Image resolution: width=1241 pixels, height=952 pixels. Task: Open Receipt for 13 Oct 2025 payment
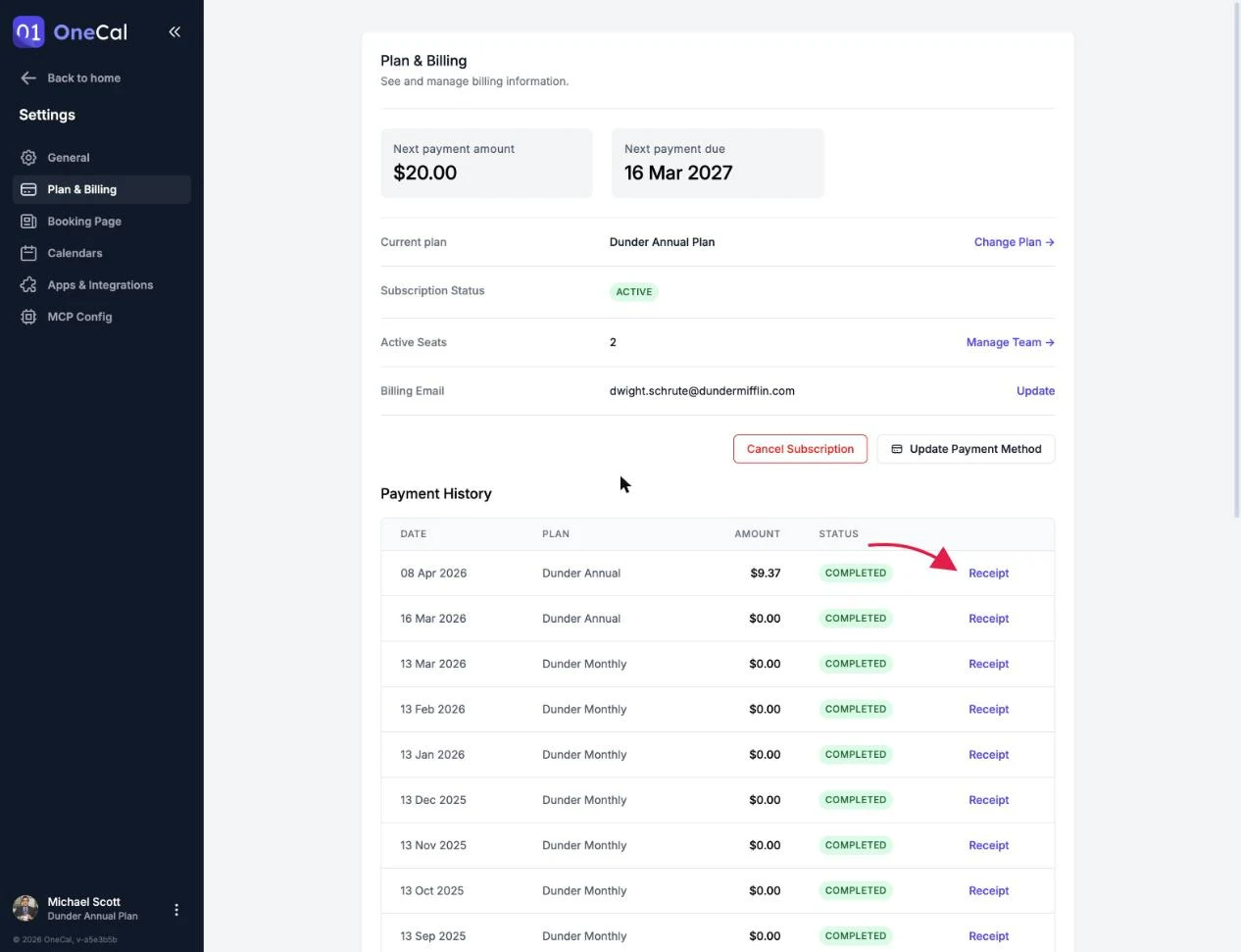pos(988,891)
